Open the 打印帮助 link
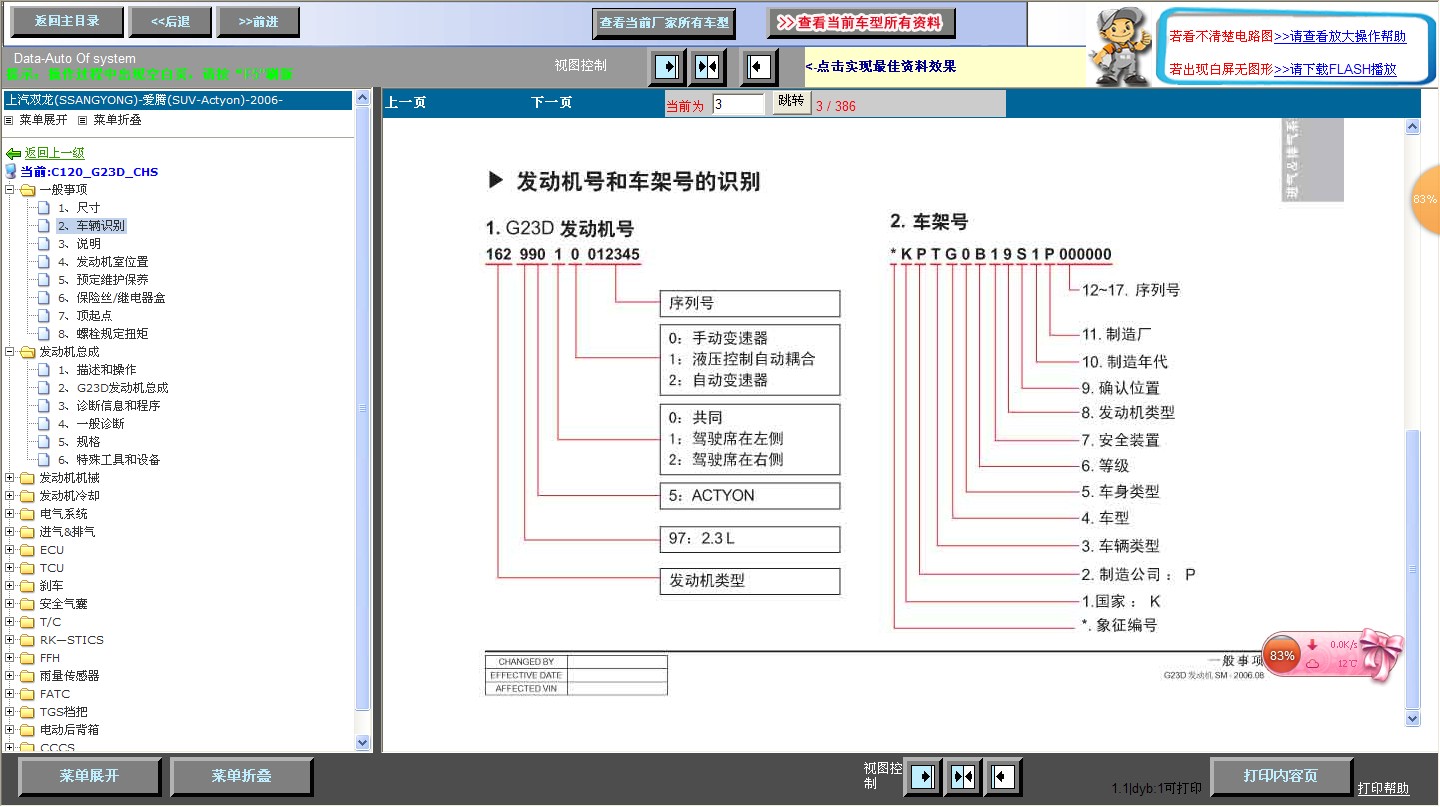Viewport: 1440px width, 807px height. [1383, 789]
